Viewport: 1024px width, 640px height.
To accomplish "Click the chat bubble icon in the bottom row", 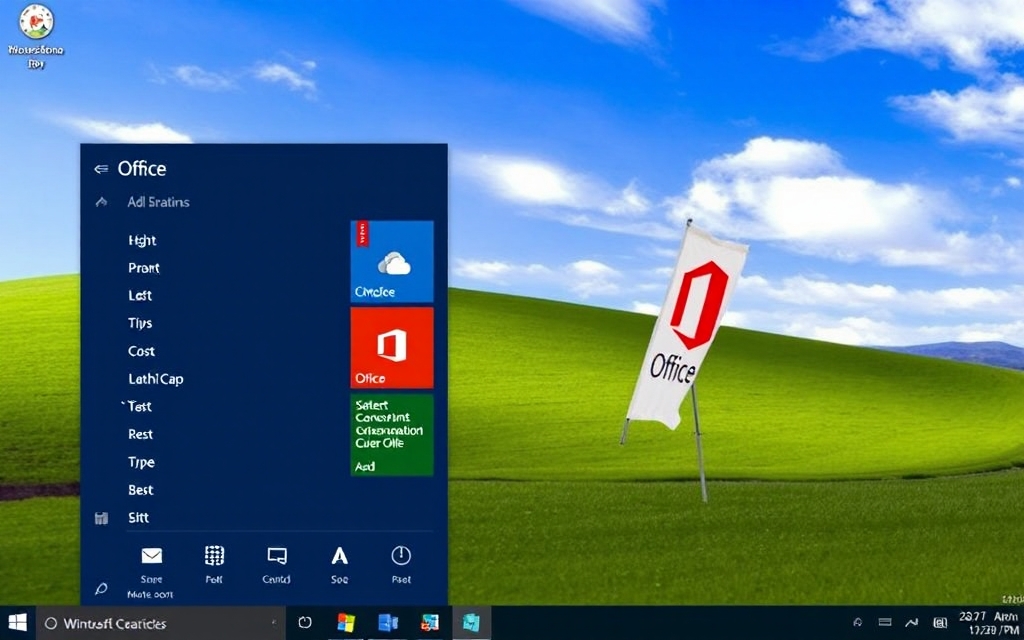I will coord(277,556).
